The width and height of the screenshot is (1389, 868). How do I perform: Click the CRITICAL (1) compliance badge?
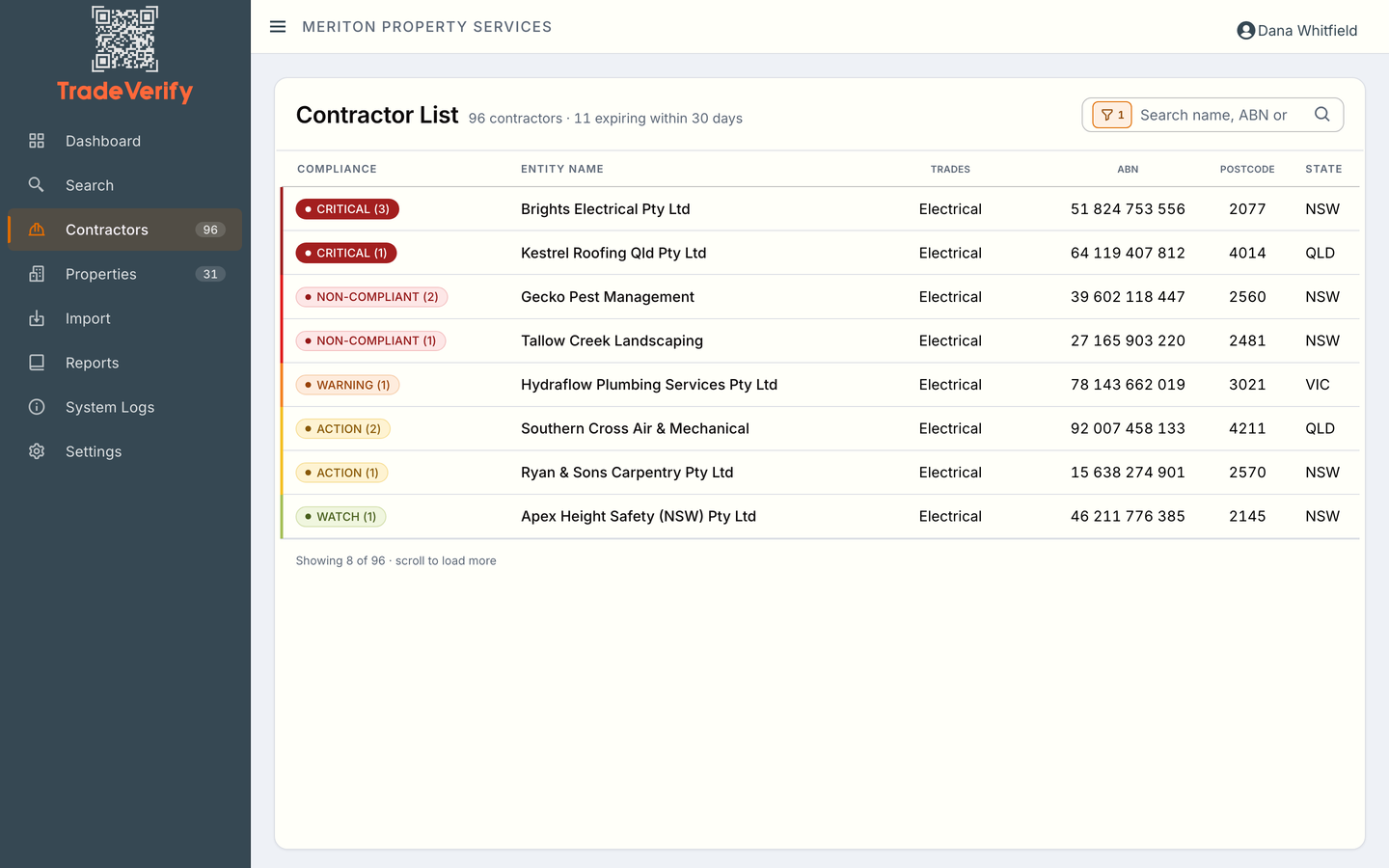tap(346, 253)
